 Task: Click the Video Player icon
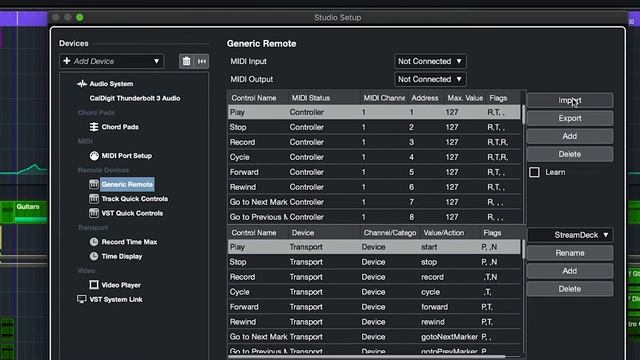click(x=94, y=284)
